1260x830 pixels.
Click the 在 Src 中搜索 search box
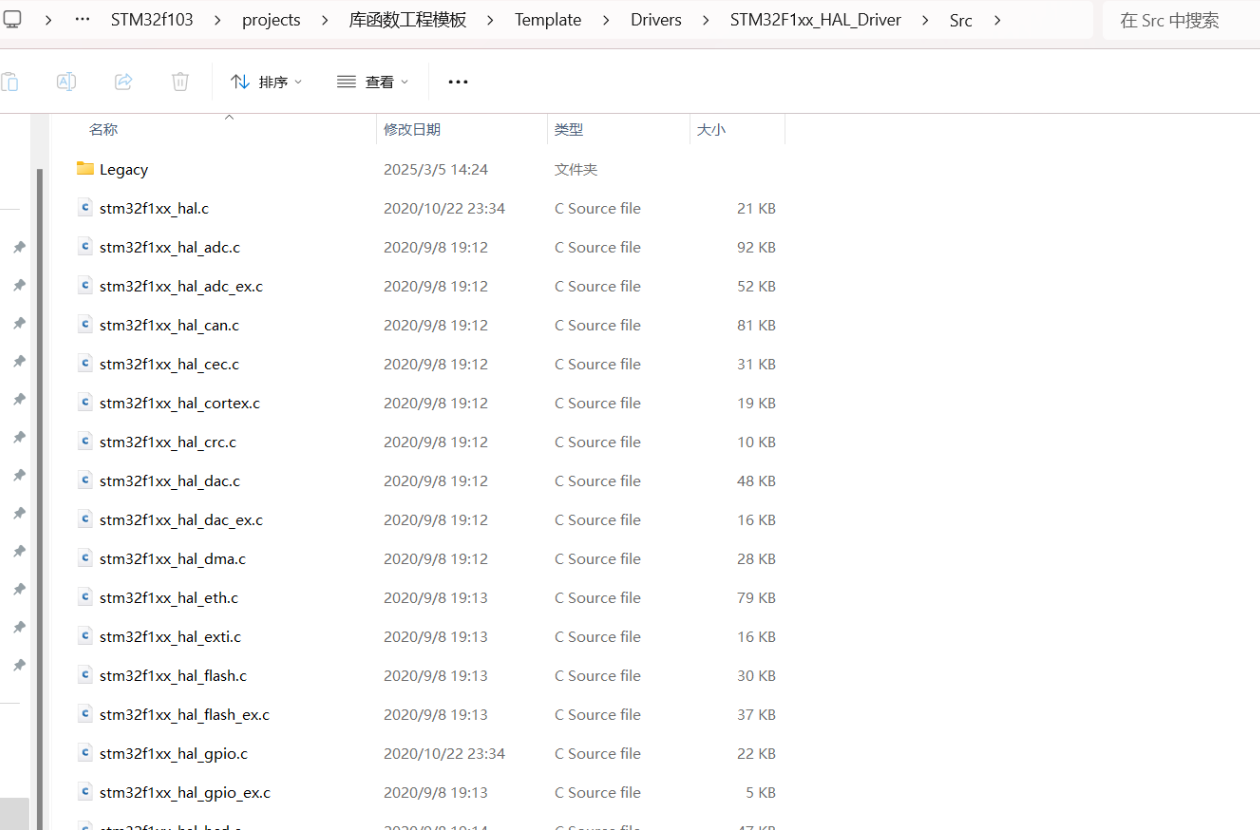[x=1181, y=20]
